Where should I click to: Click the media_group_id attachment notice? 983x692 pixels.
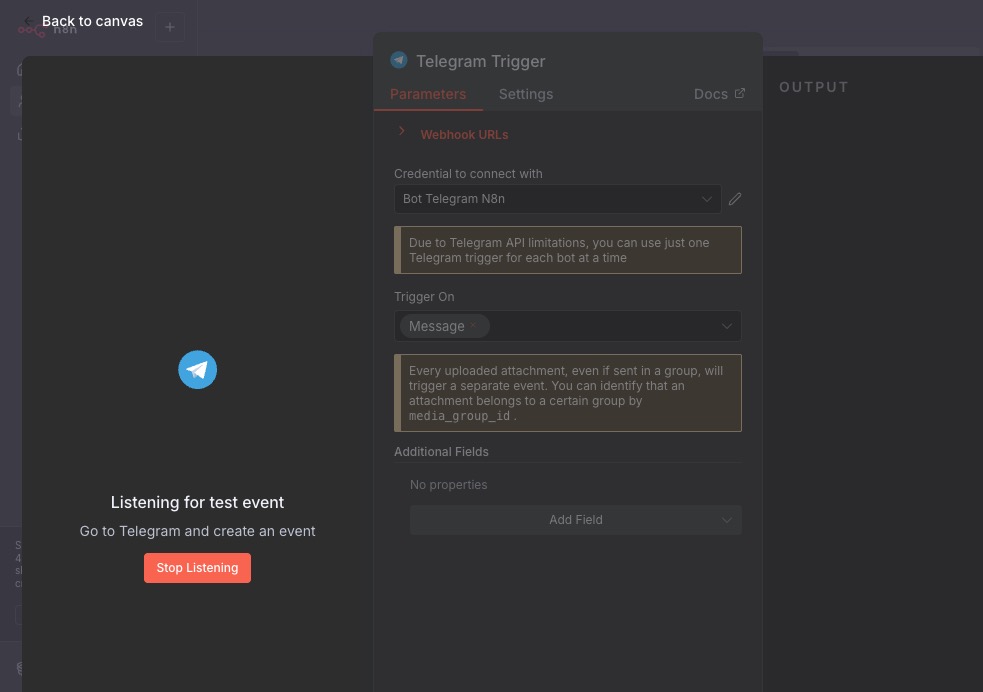pos(568,393)
